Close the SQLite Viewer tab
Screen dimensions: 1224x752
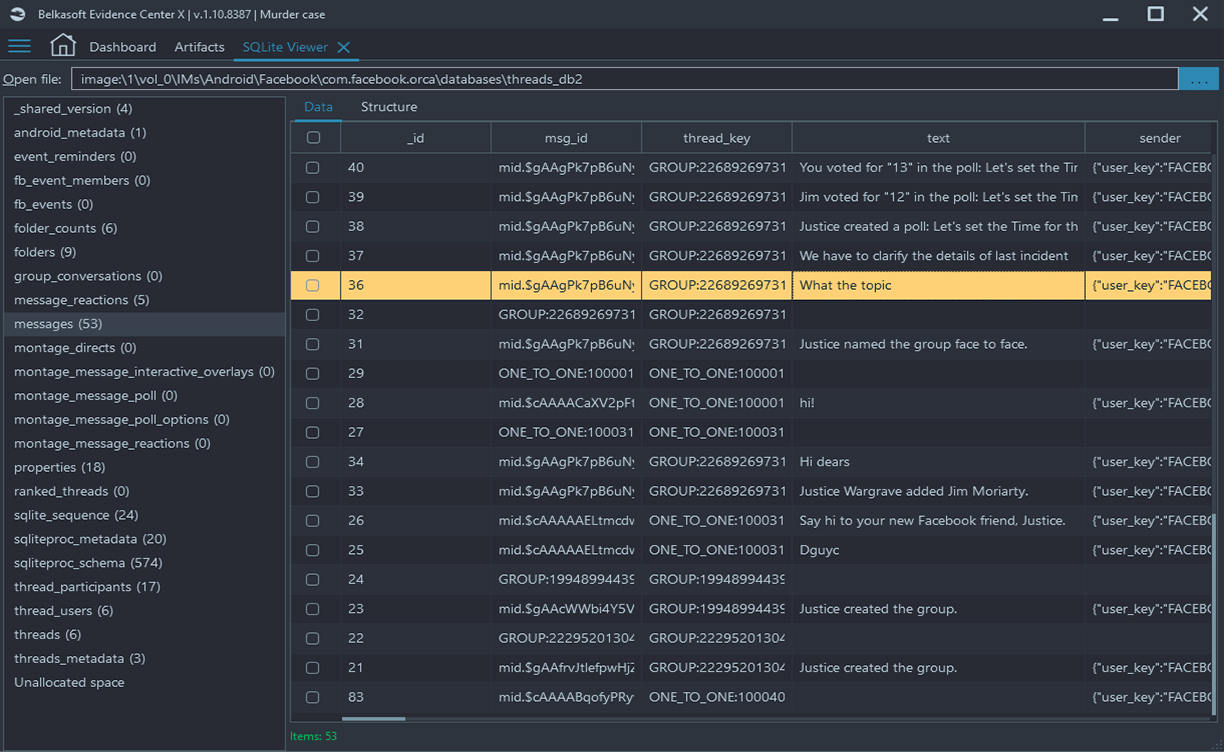(343, 47)
